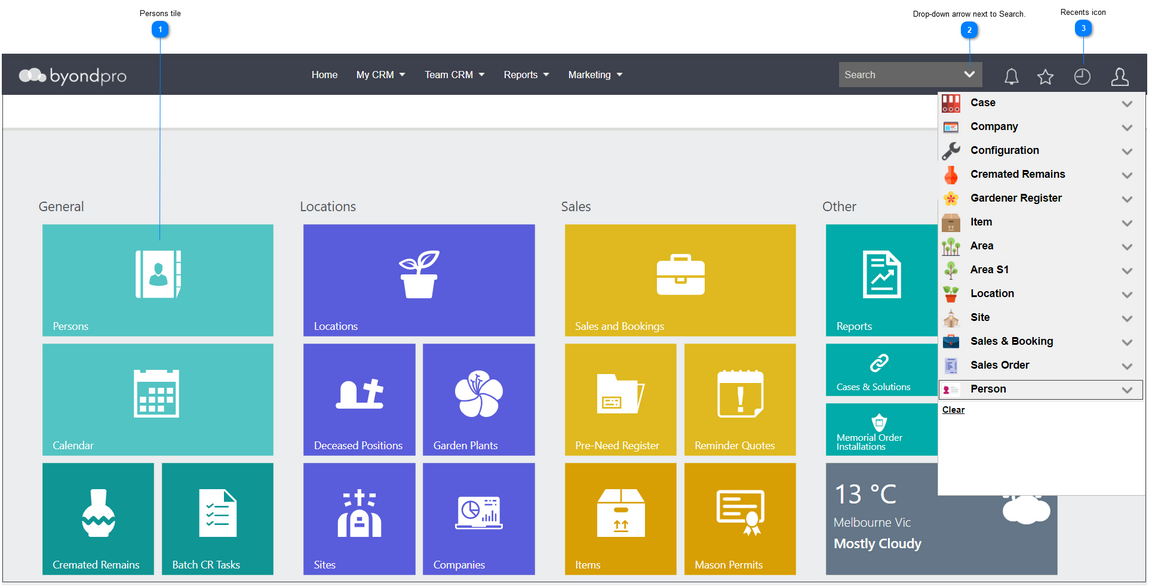1149x587 pixels.
Task: Open the Items tile
Action: tap(621, 519)
